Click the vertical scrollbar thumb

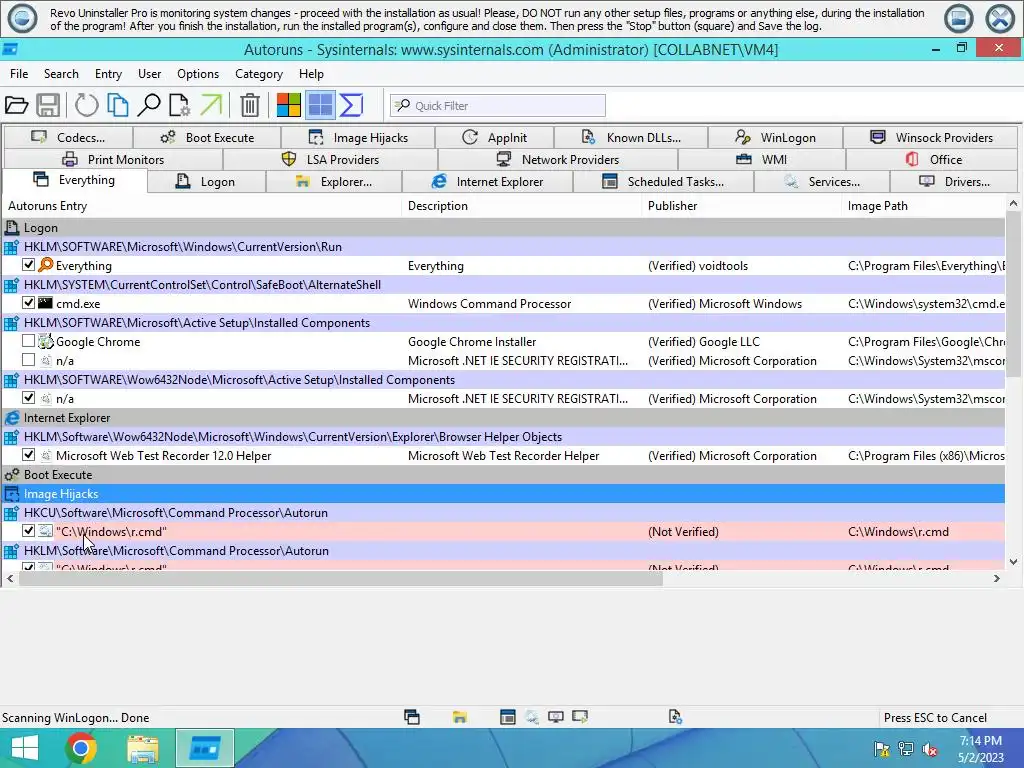pos(1013,294)
